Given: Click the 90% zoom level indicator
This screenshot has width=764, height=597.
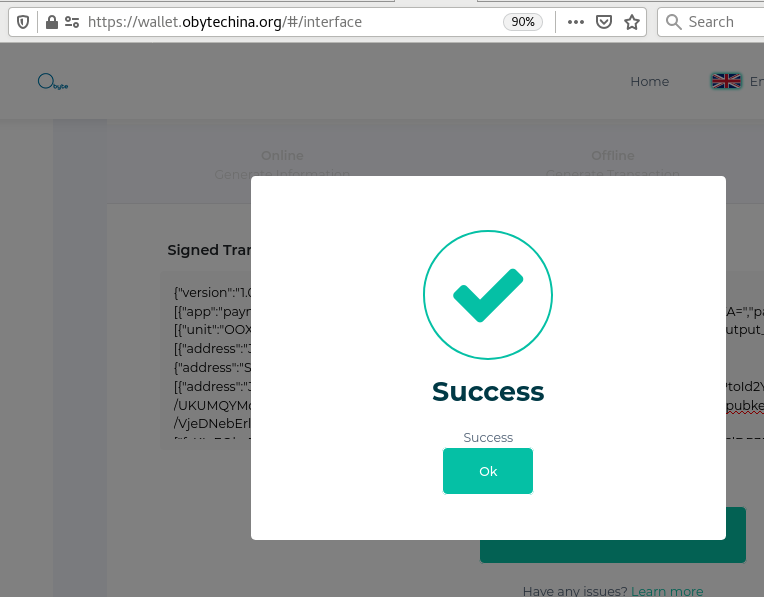Looking at the screenshot, I should [x=523, y=22].
